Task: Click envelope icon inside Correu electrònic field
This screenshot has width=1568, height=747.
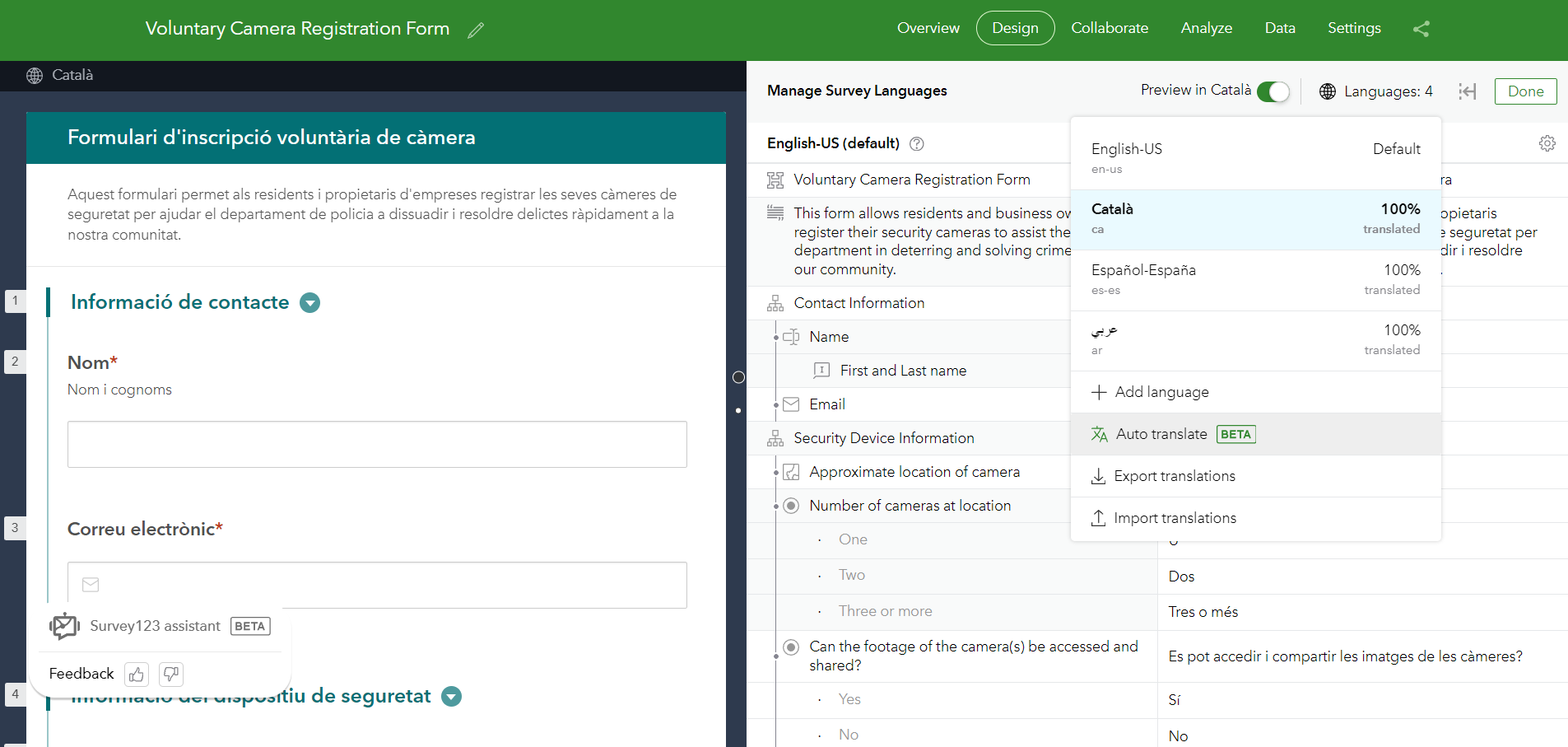Action: [x=91, y=585]
